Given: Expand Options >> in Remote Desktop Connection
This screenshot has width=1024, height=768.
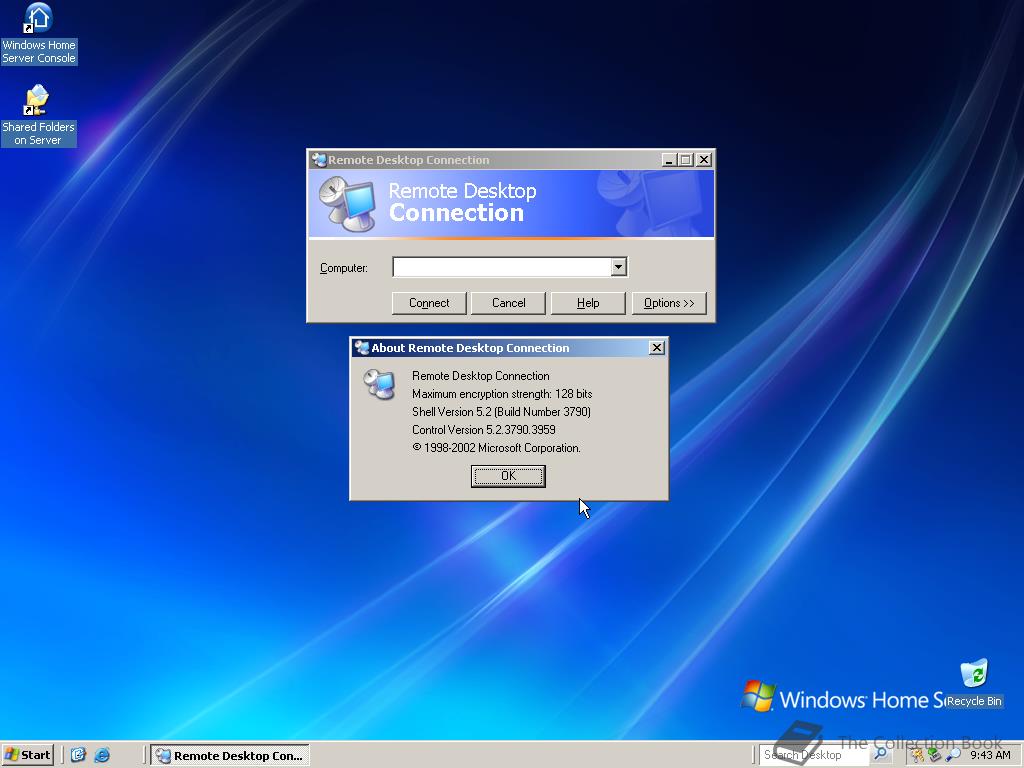Looking at the screenshot, I should point(669,303).
